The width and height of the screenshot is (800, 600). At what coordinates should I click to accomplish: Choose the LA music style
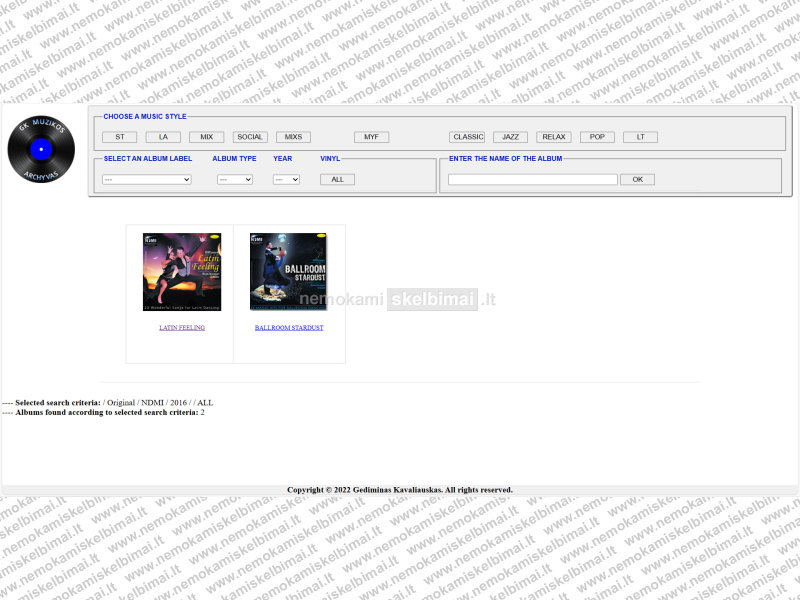tap(163, 137)
